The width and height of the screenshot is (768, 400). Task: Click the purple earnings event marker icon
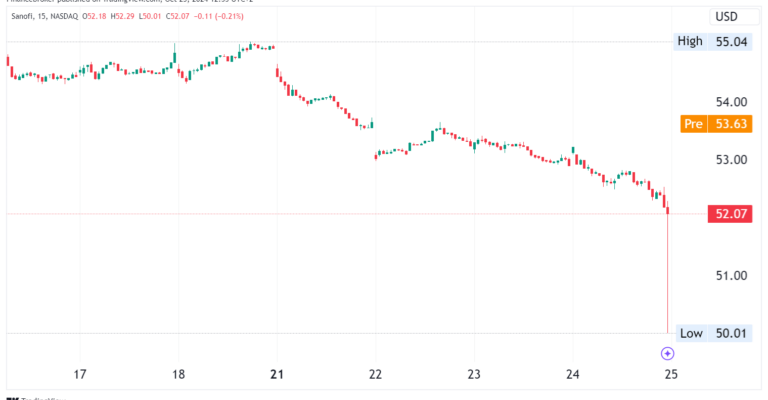pos(667,353)
